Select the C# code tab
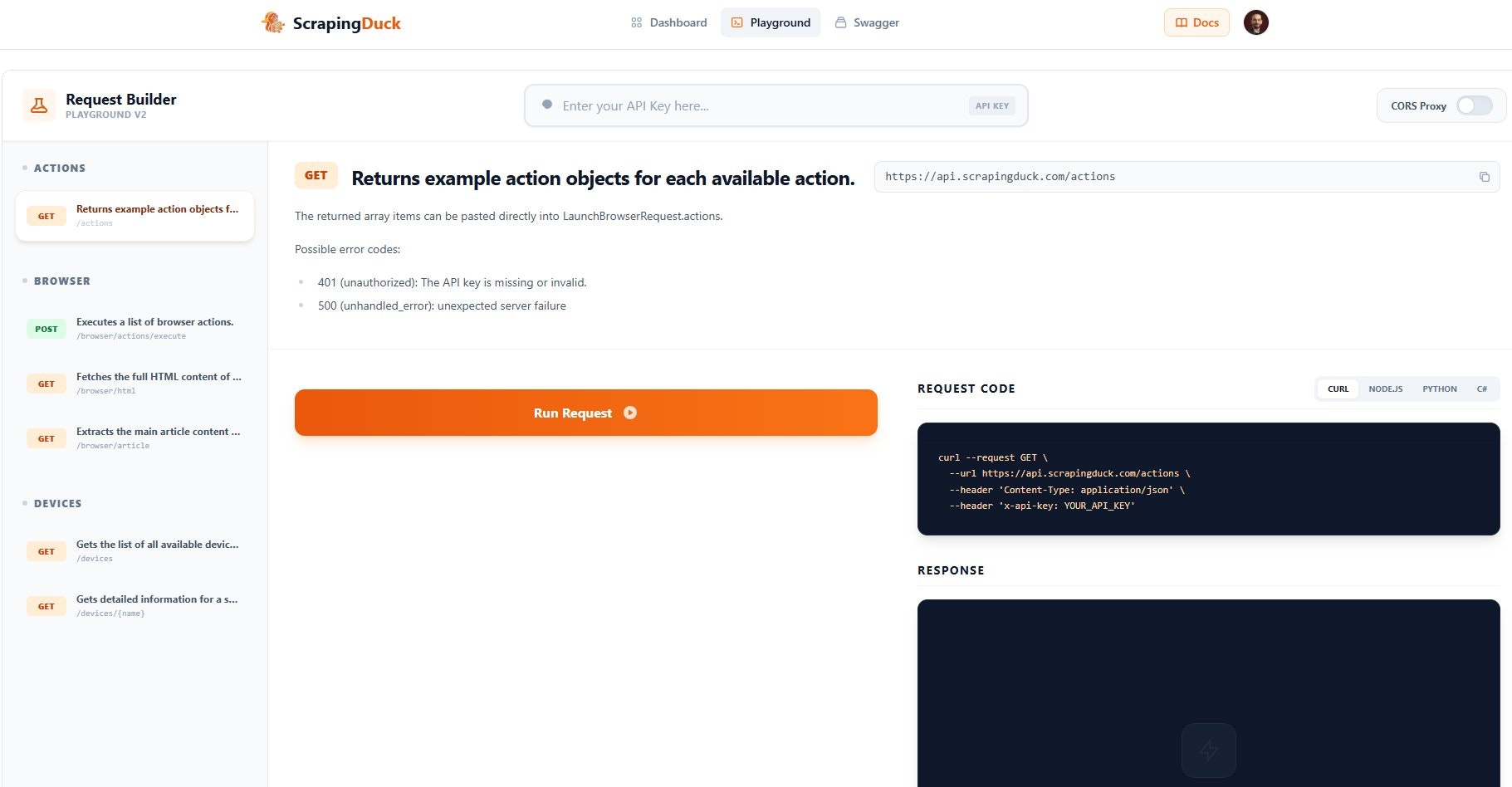Screen dimensions: 1512x787 coord(1481,389)
